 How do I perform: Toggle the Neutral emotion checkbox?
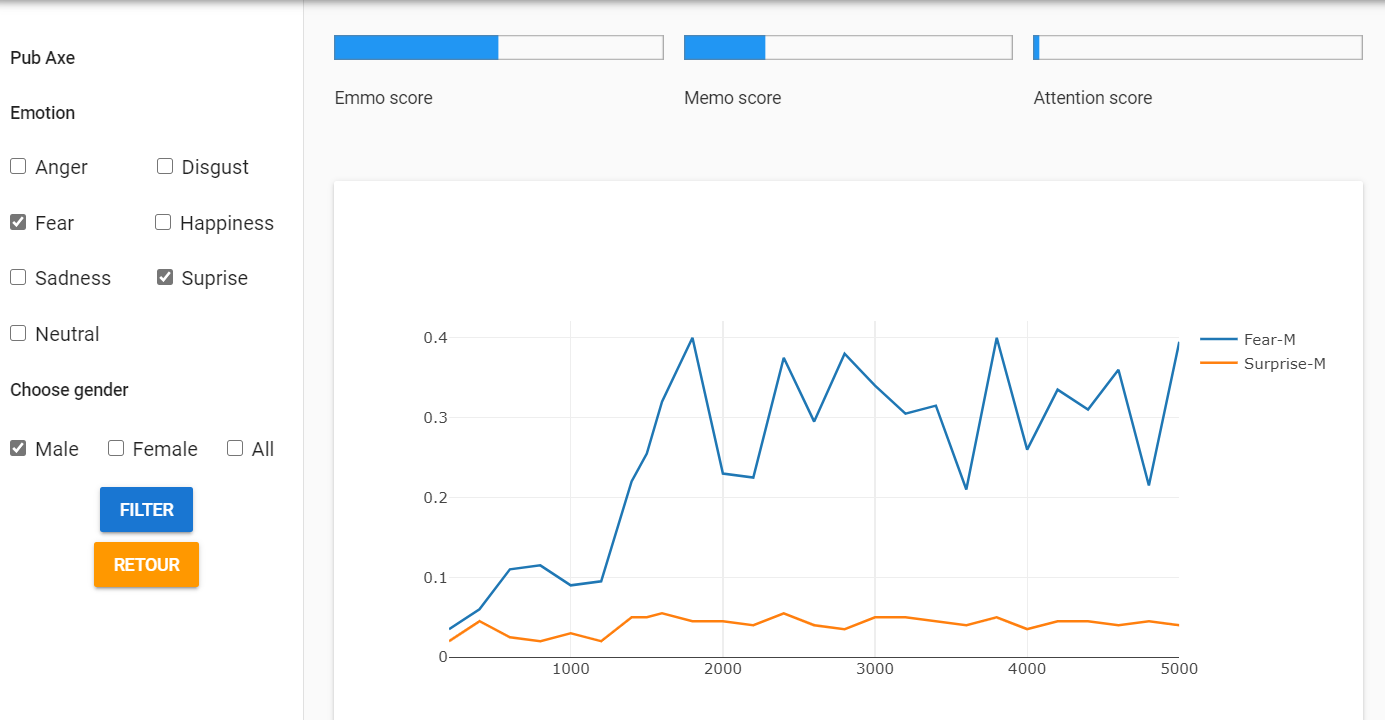[x=18, y=334]
